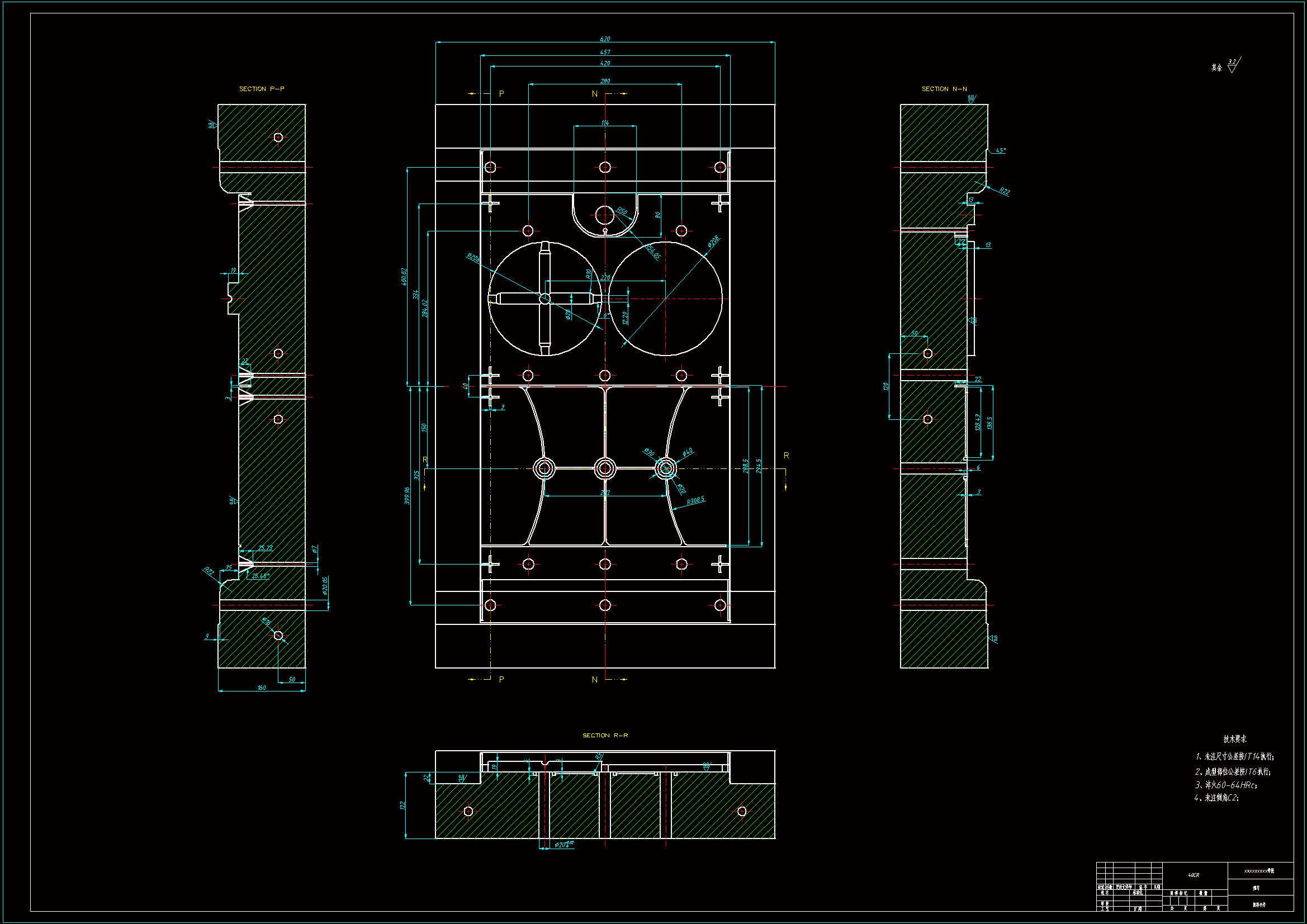This screenshot has width=1307, height=924.
Task: Select the 457 dimension text
Action: 604,52
